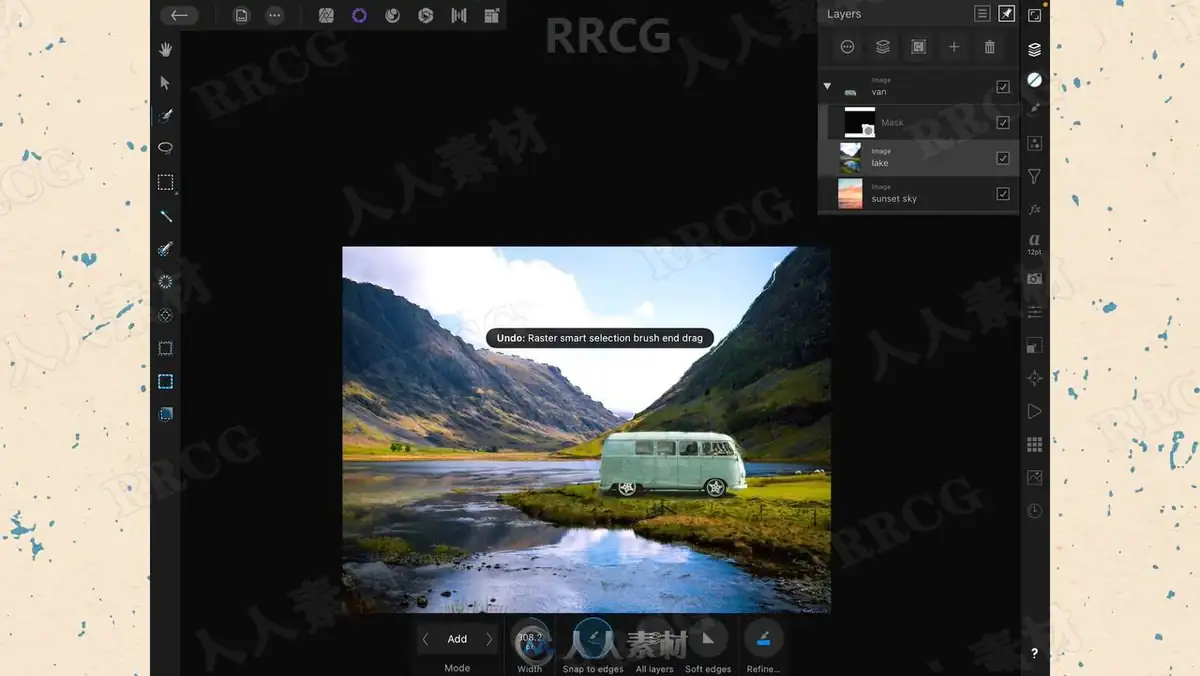The image size is (1200, 676).
Task: Select the sunset sky layer thumbnail
Action: point(850,194)
